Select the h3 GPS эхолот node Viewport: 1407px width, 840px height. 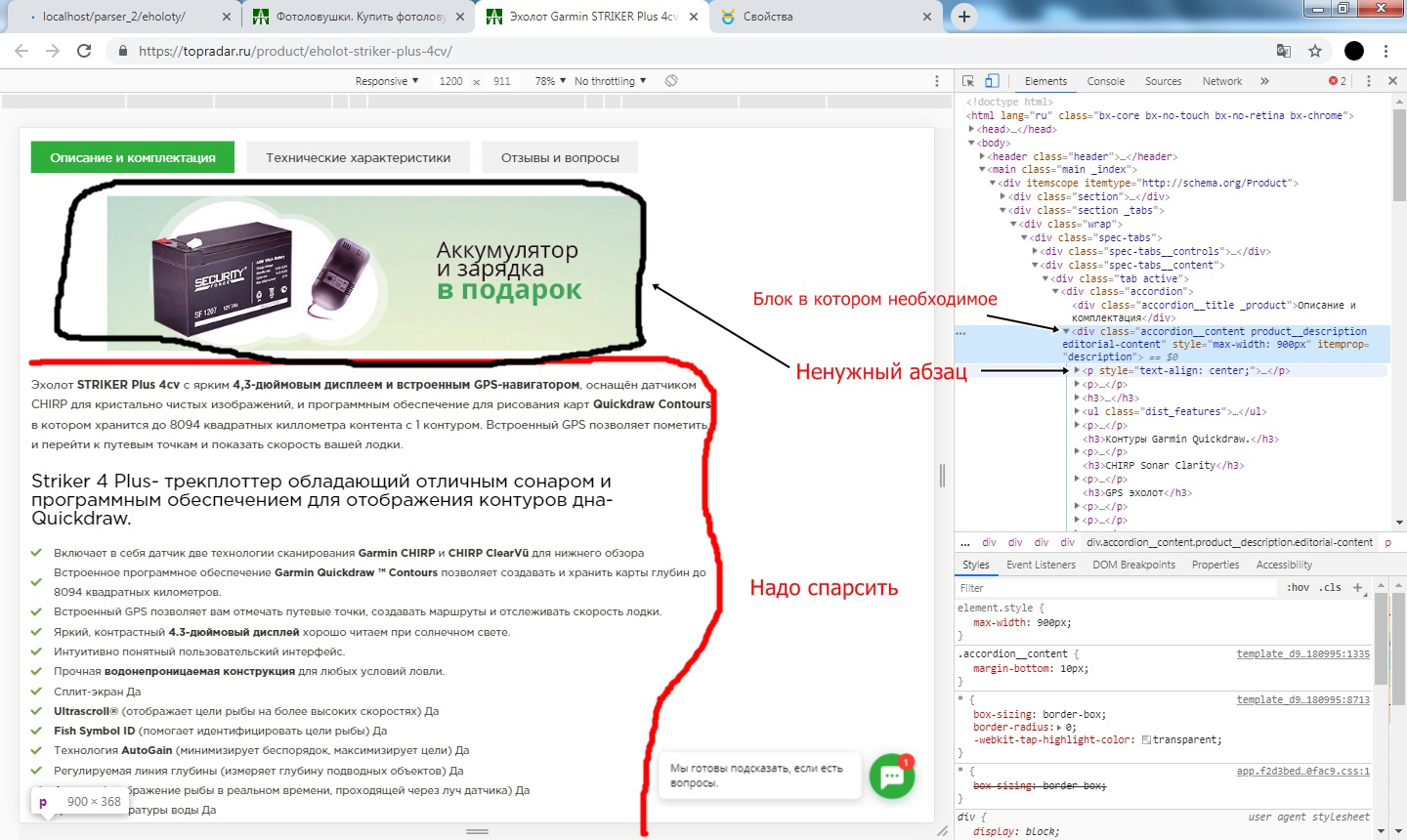(x=1136, y=492)
